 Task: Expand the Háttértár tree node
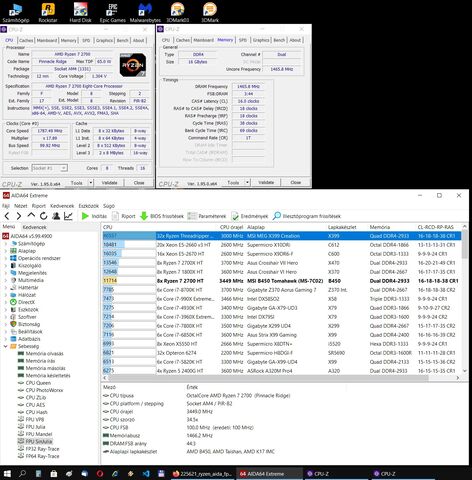coord(5,288)
